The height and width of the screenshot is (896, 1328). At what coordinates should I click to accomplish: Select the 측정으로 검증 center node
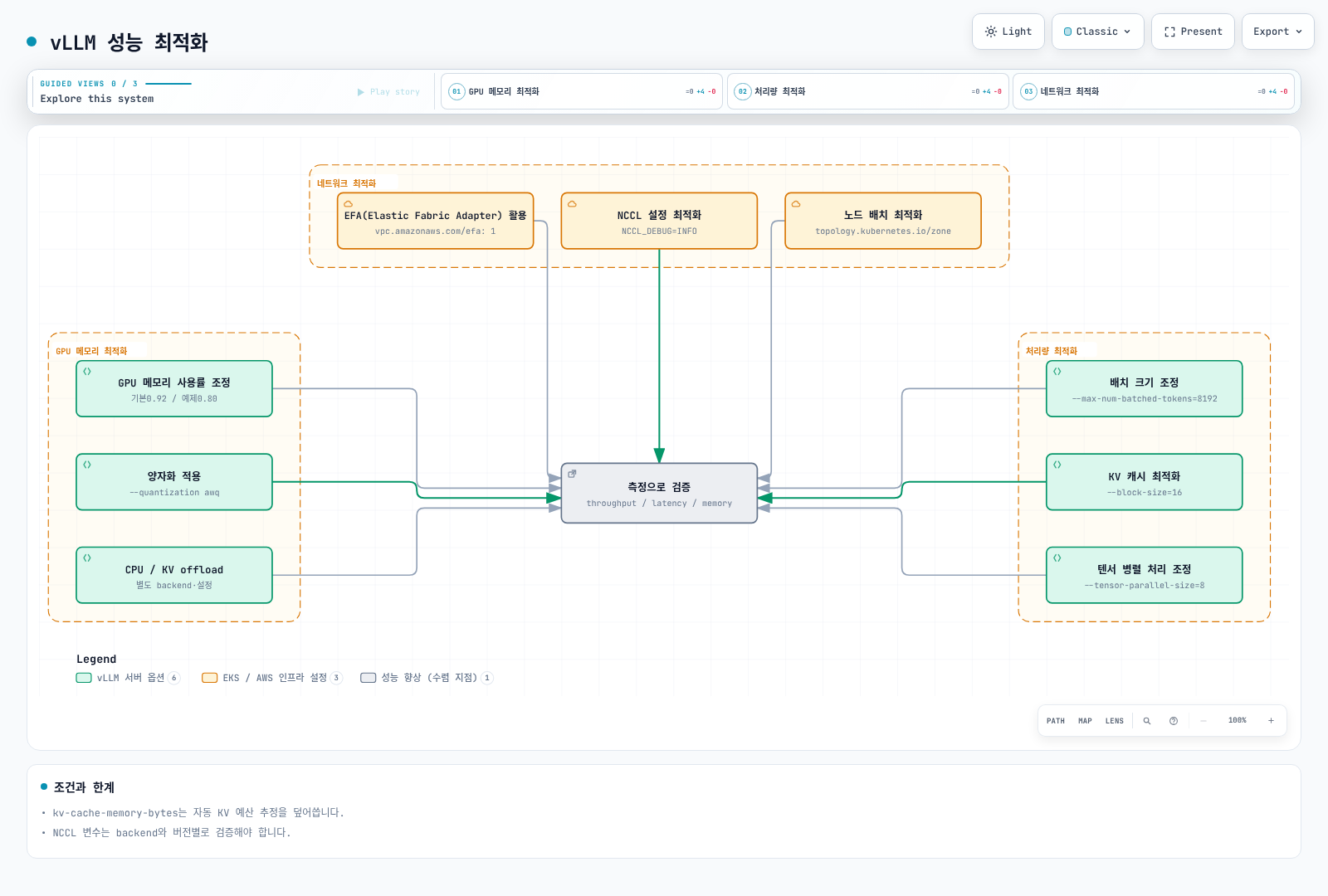[659, 493]
